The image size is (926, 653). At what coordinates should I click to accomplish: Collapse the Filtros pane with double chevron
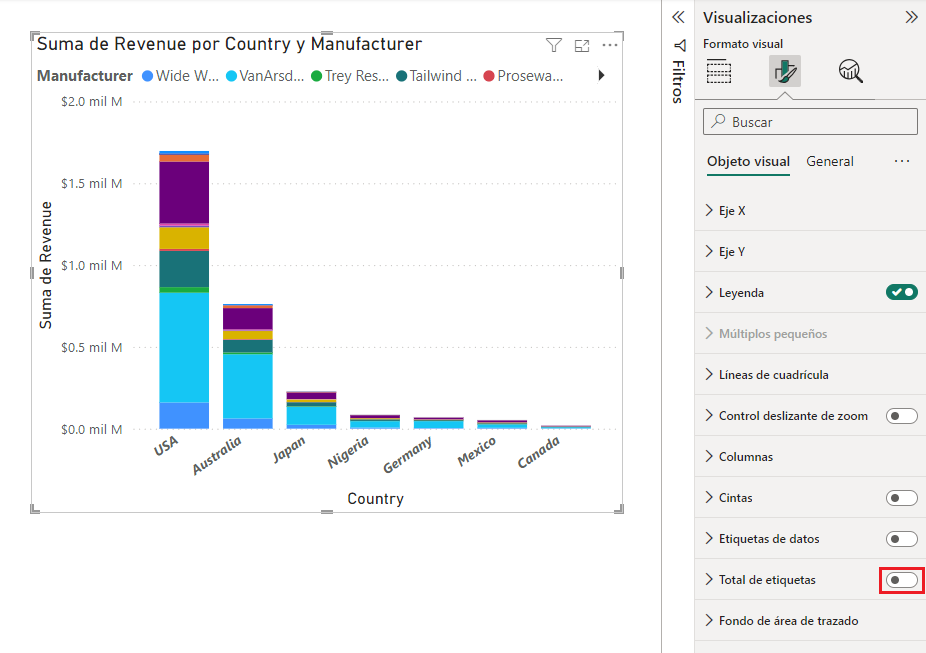point(679,17)
